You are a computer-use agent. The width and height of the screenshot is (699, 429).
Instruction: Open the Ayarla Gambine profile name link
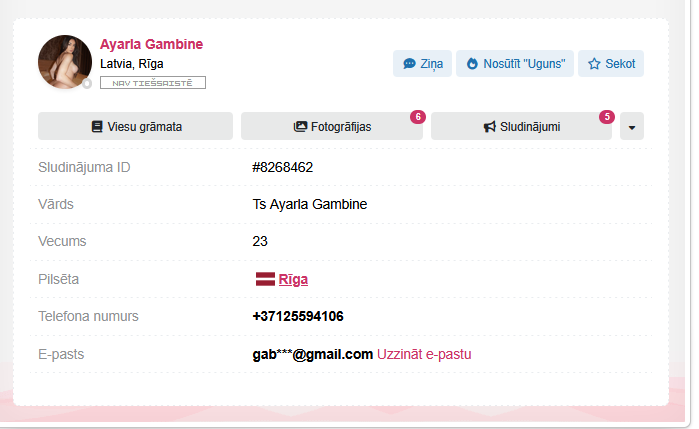click(x=151, y=44)
